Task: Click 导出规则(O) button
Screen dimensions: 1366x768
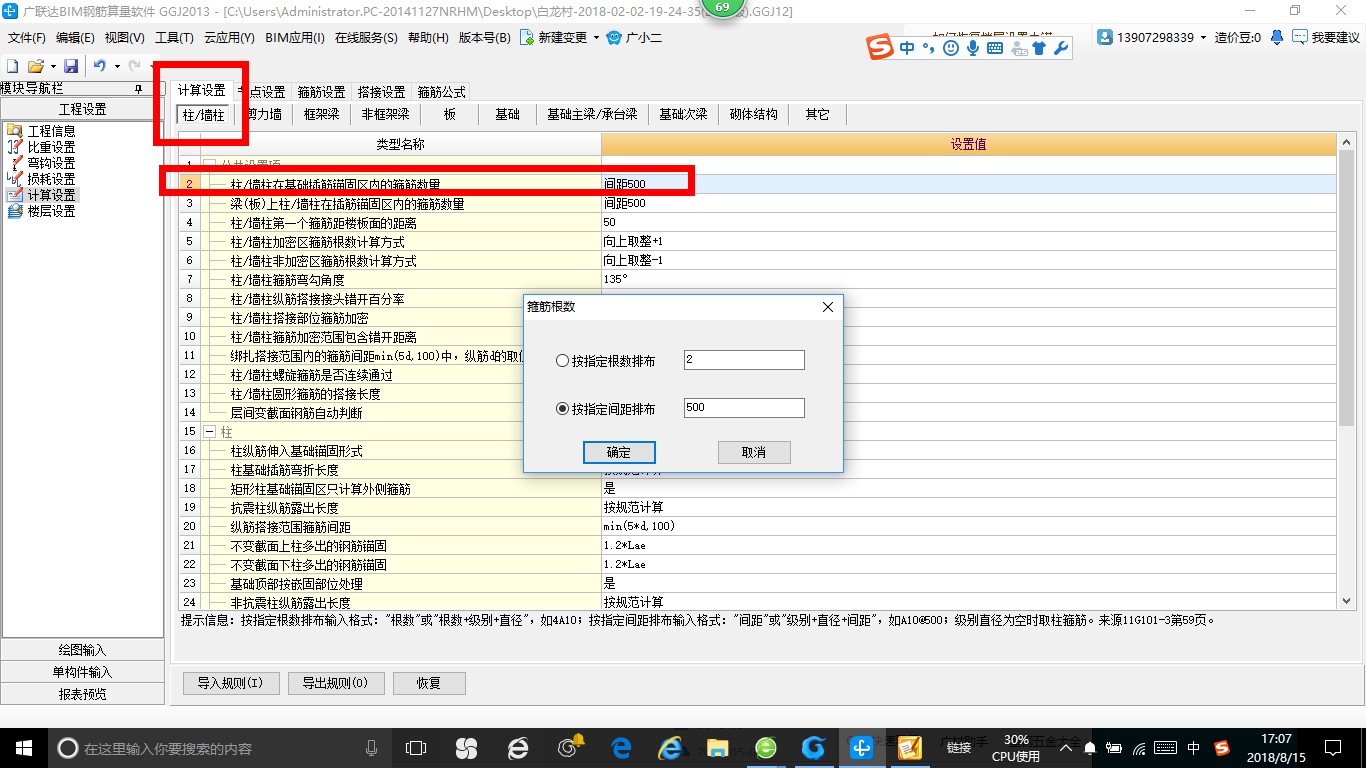Action: tap(335, 684)
